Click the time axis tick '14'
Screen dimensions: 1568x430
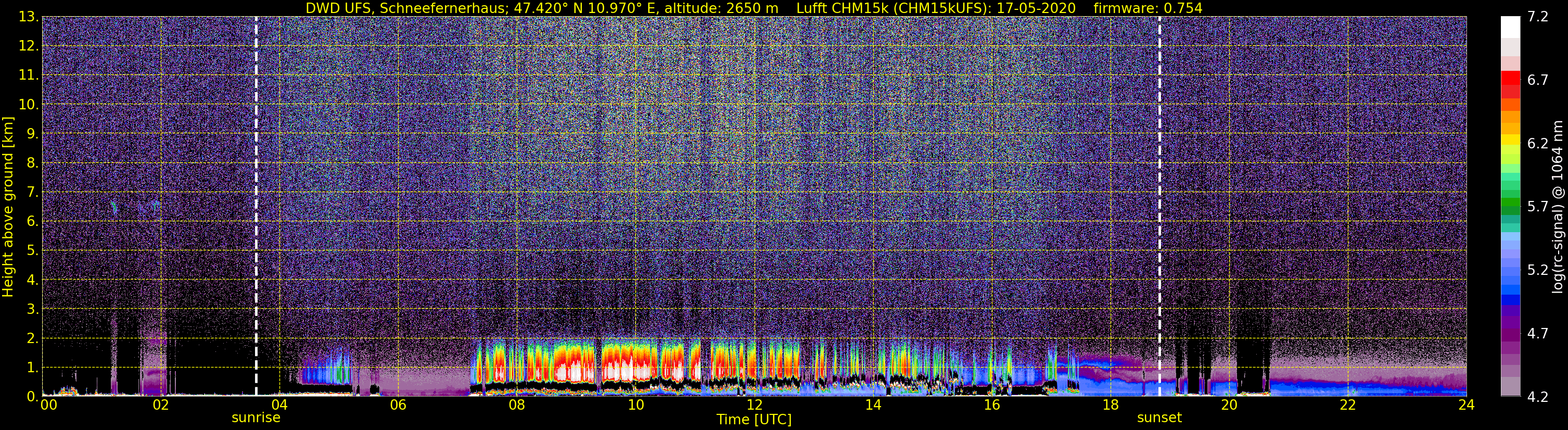pos(873,405)
